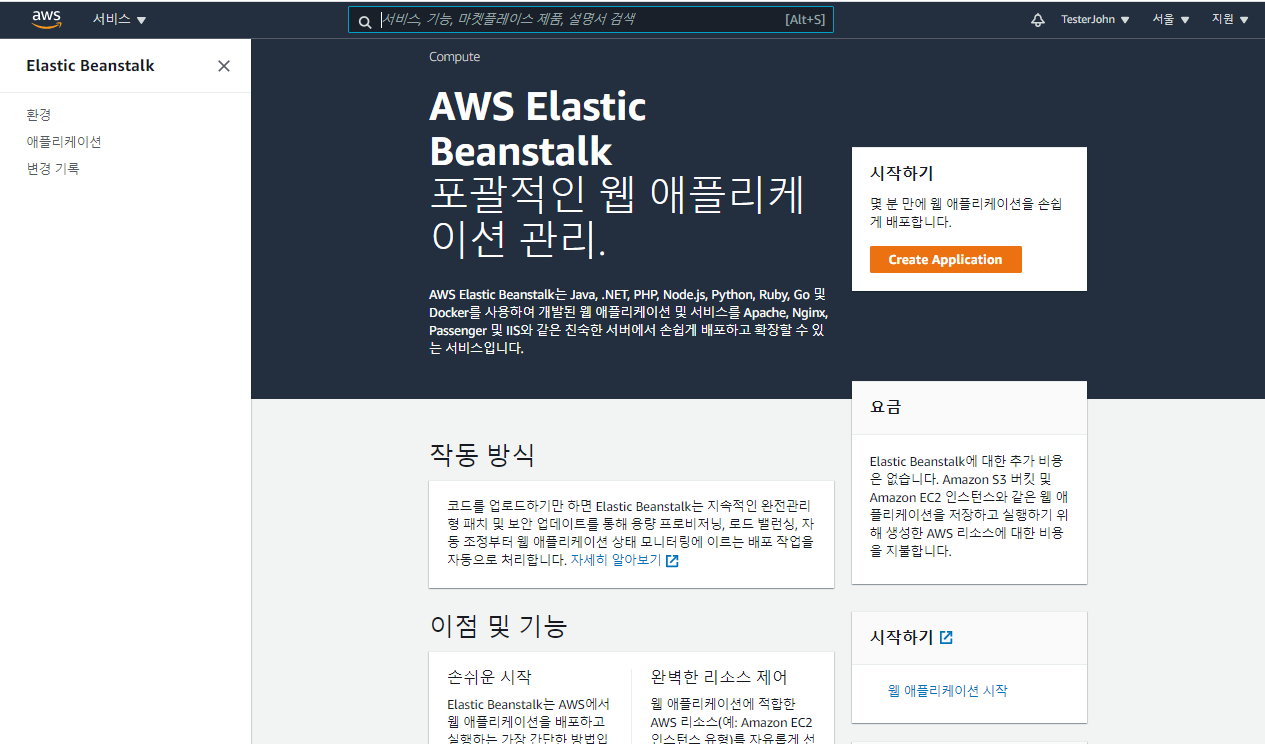Click the AWS Elastic Beanstalk main title
The width and height of the screenshot is (1265, 744).
538,128
